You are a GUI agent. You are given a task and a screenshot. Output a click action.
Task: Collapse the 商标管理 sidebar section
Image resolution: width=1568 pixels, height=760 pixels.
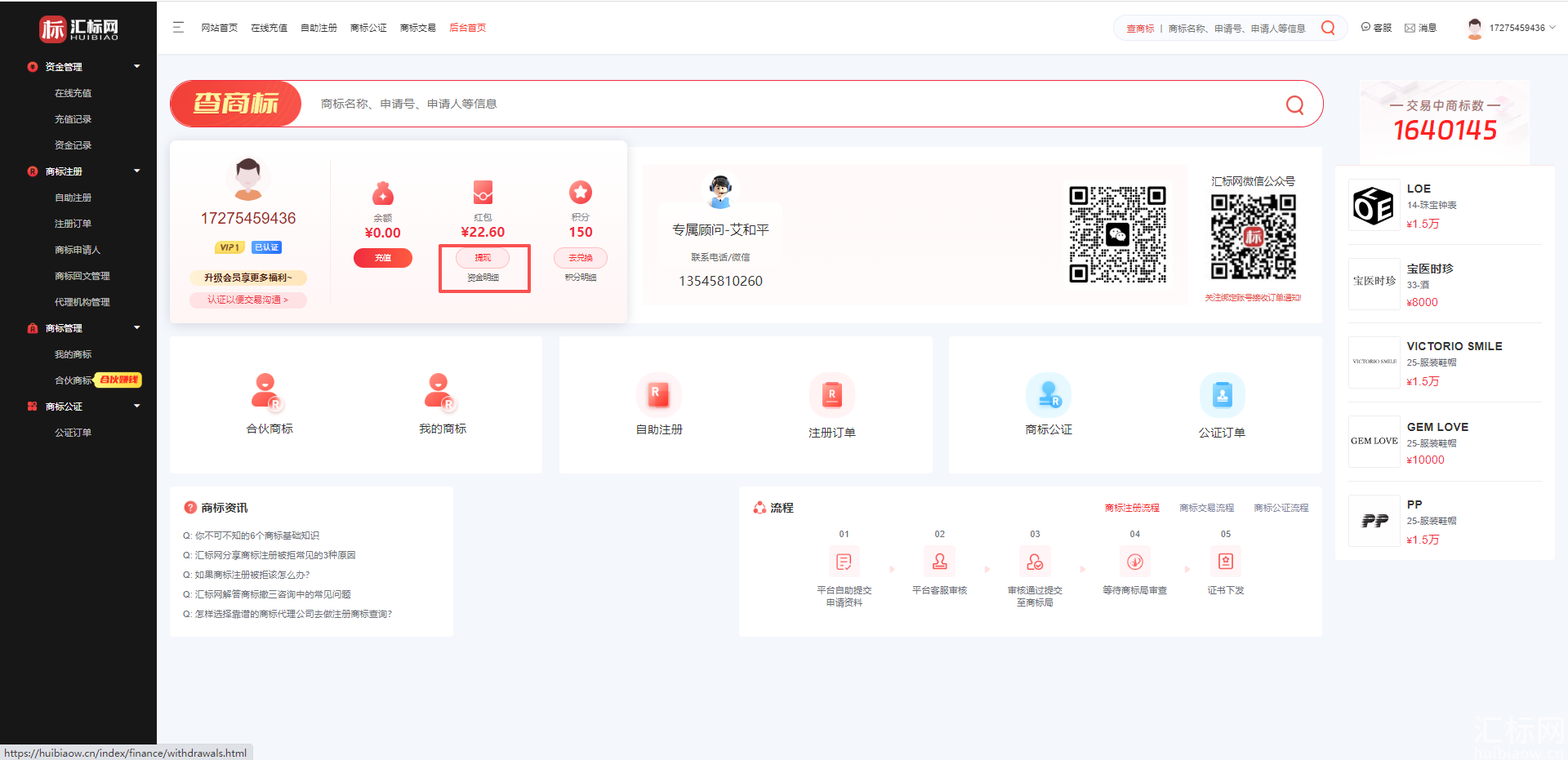136,327
